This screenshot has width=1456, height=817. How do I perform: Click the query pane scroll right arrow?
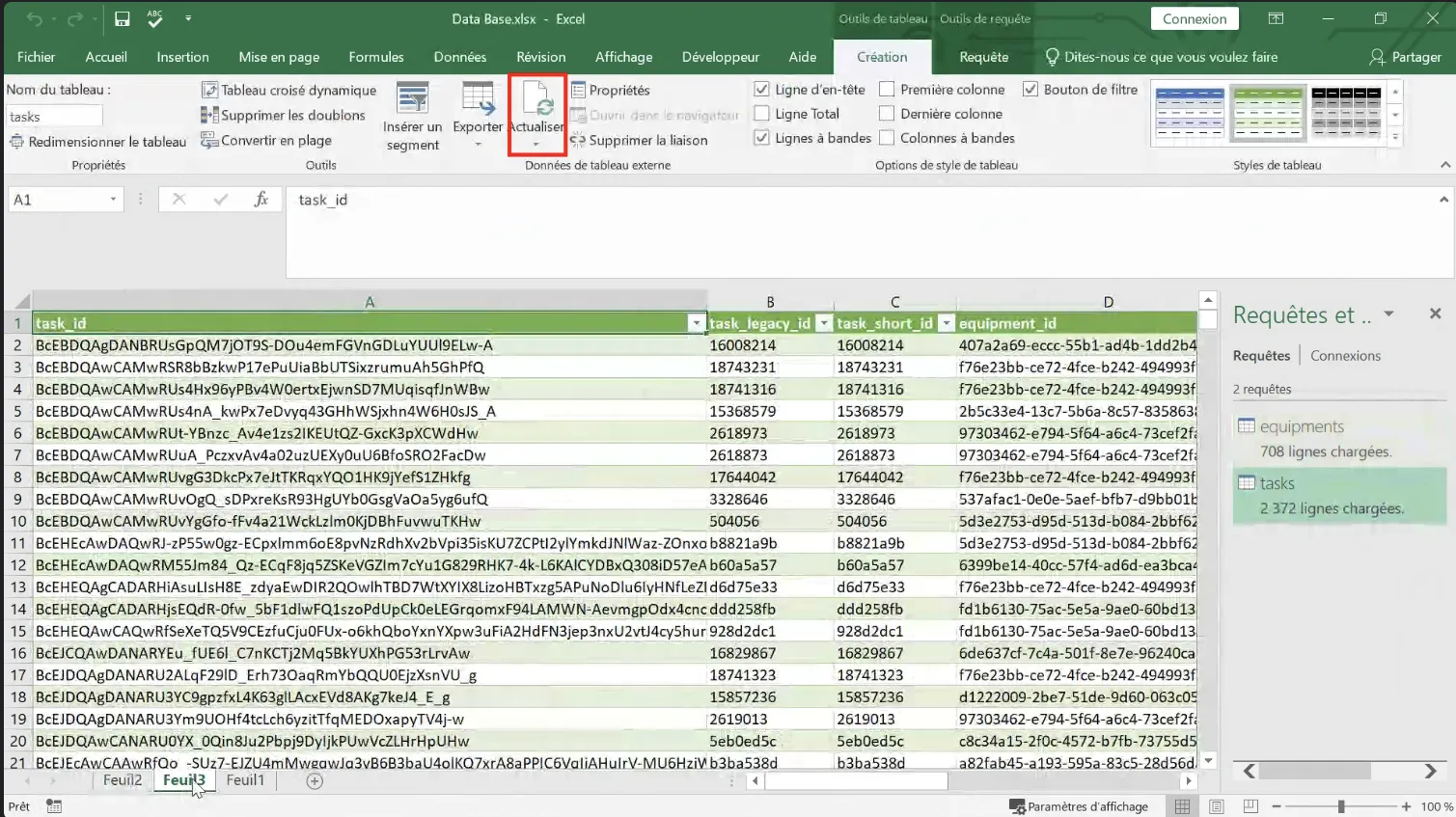tap(1430, 771)
